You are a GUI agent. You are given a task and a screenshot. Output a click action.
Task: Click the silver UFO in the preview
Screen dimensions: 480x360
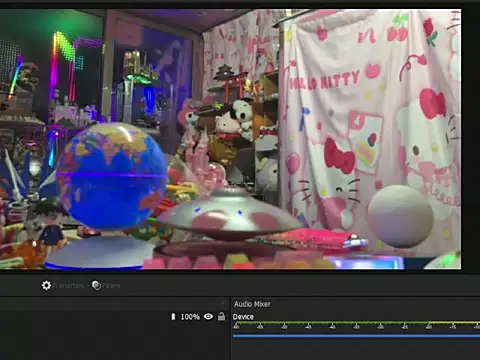(230, 213)
